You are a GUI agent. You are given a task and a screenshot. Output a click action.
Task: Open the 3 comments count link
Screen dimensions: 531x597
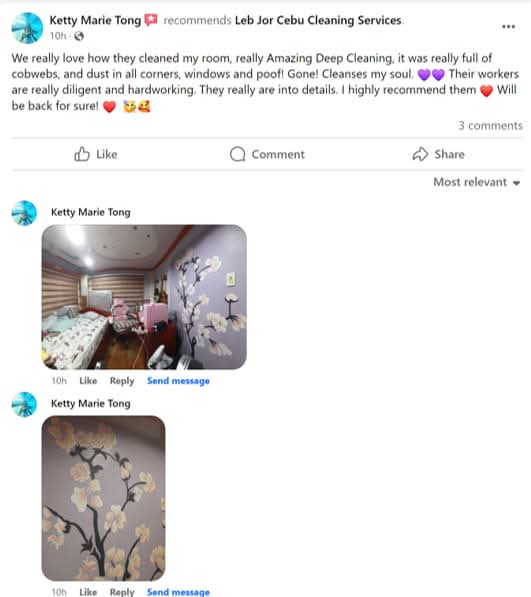point(490,126)
